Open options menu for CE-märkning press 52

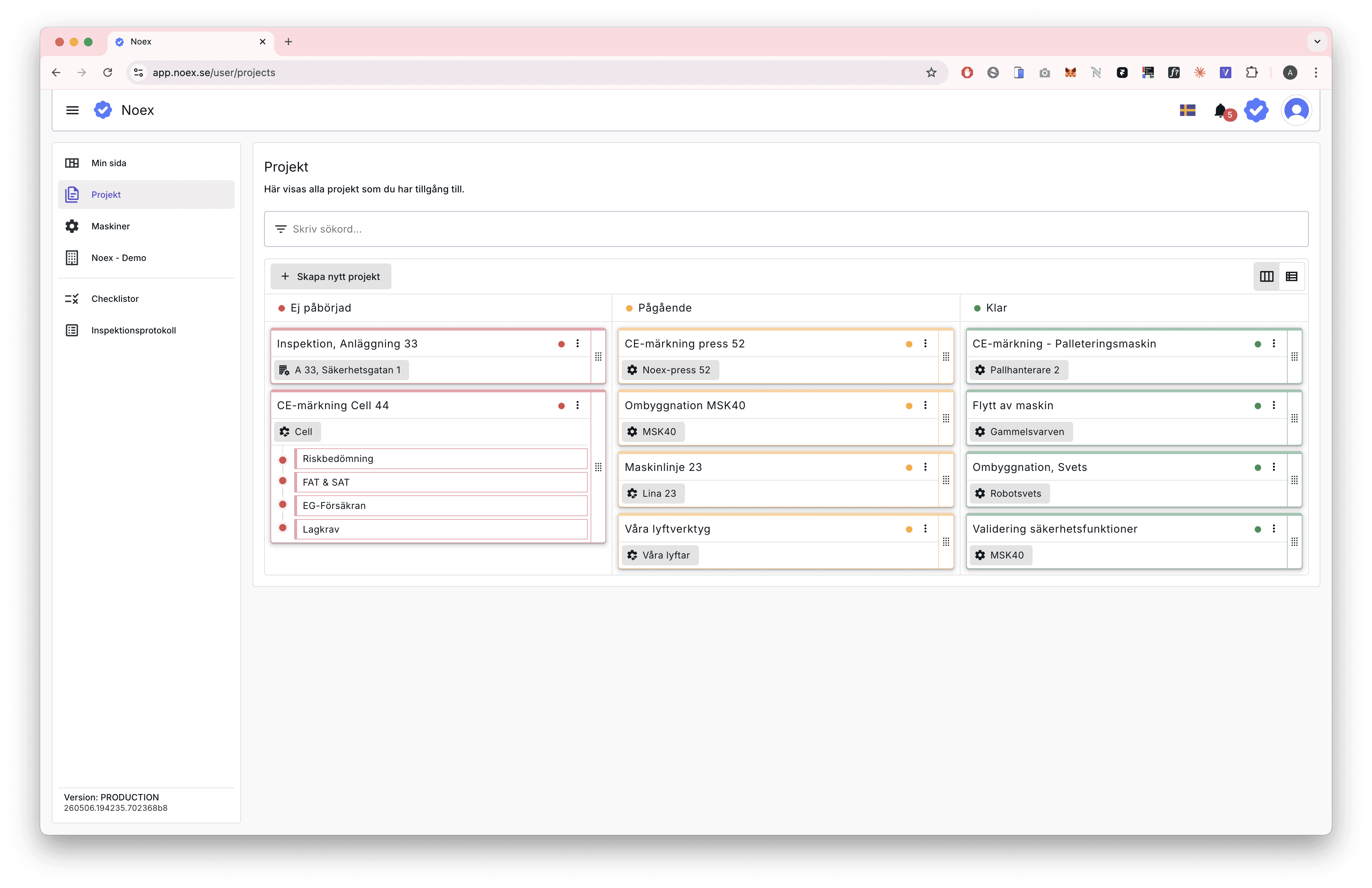click(925, 343)
